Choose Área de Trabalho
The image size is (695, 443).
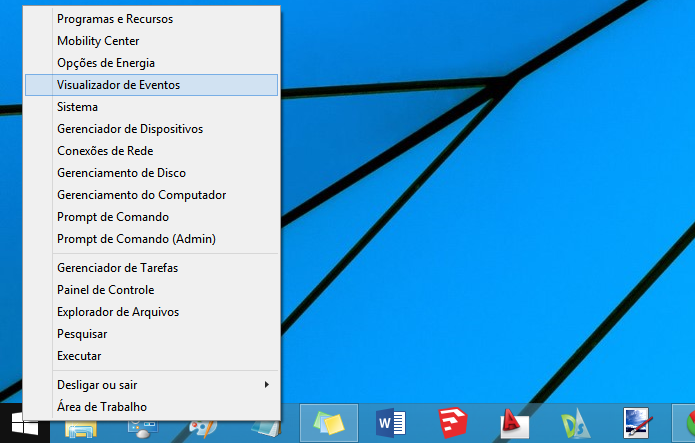tap(152, 407)
